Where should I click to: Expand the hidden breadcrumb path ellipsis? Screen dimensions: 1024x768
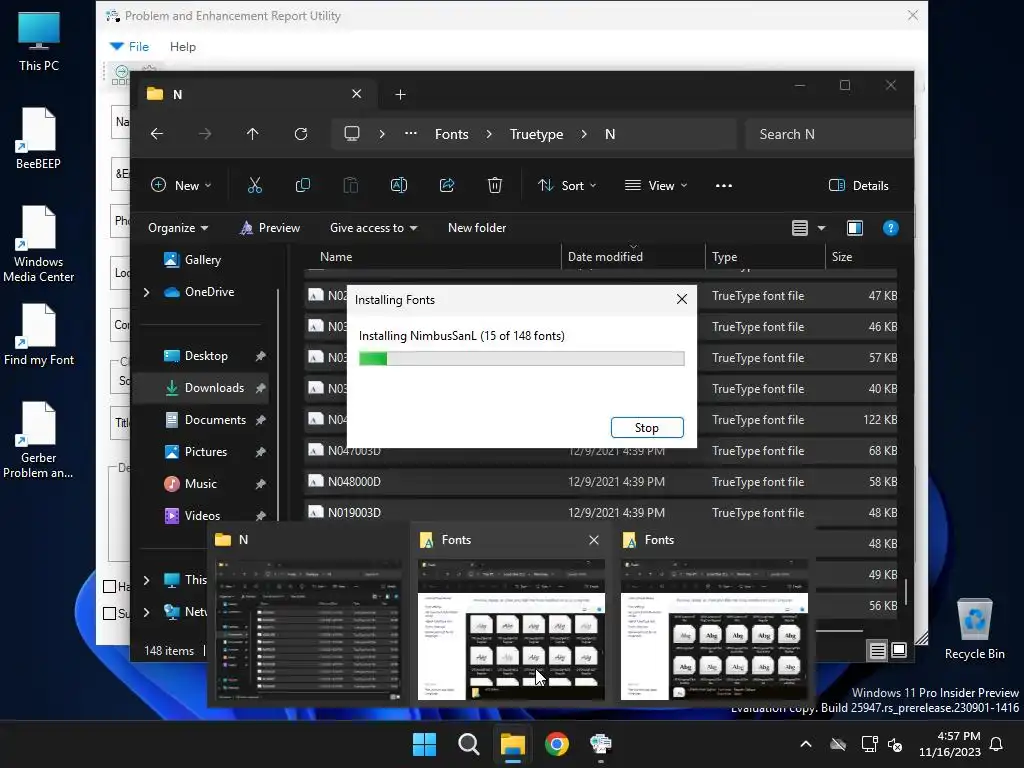coord(410,134)
